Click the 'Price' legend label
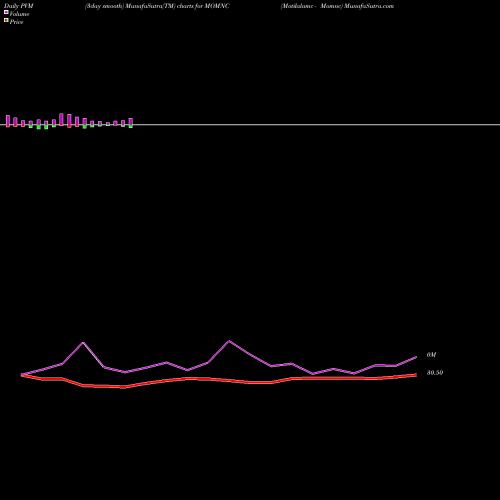500x500 pixels. [x=16, y=22]
